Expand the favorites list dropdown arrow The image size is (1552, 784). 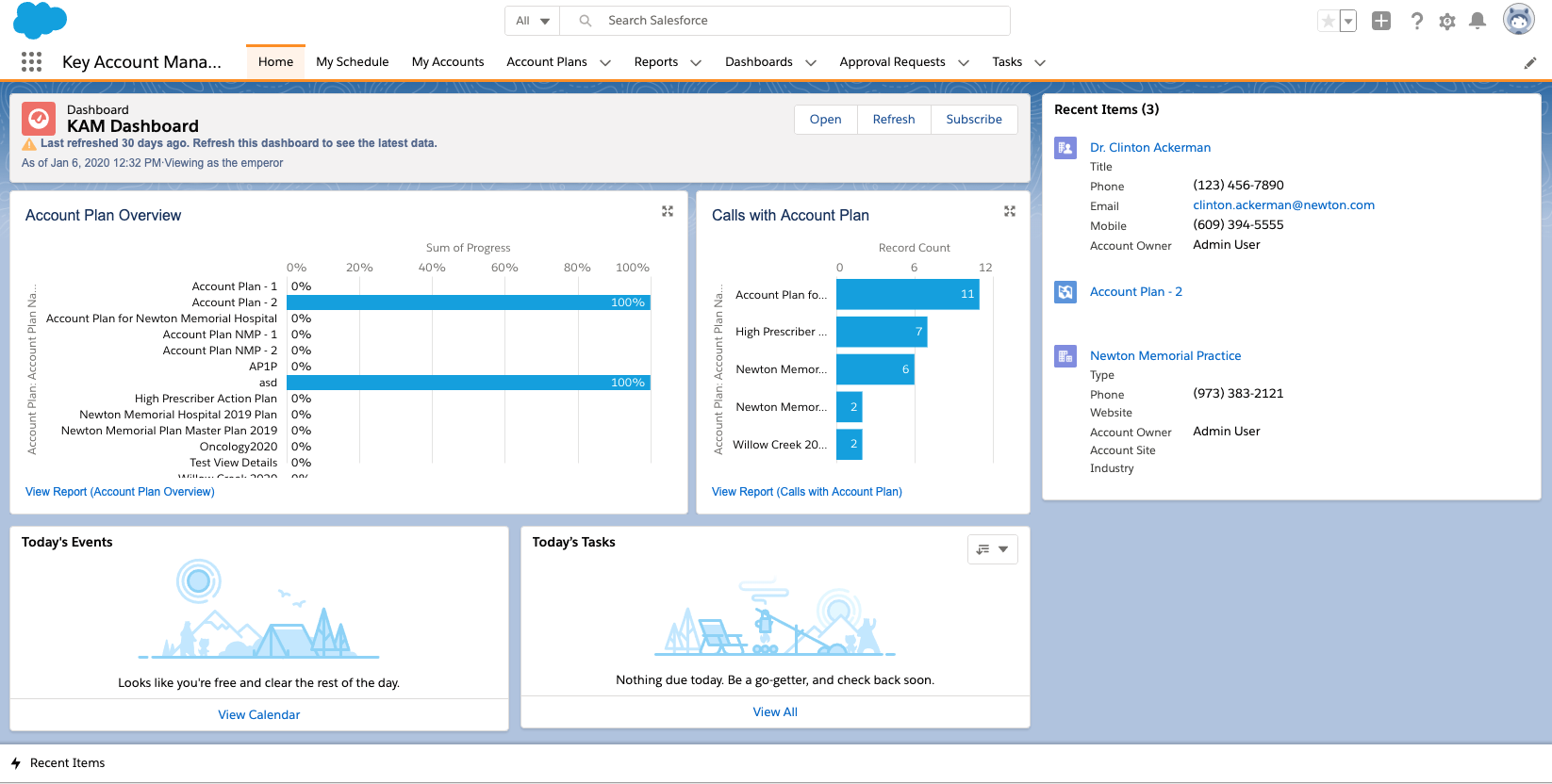point(1348,21)
